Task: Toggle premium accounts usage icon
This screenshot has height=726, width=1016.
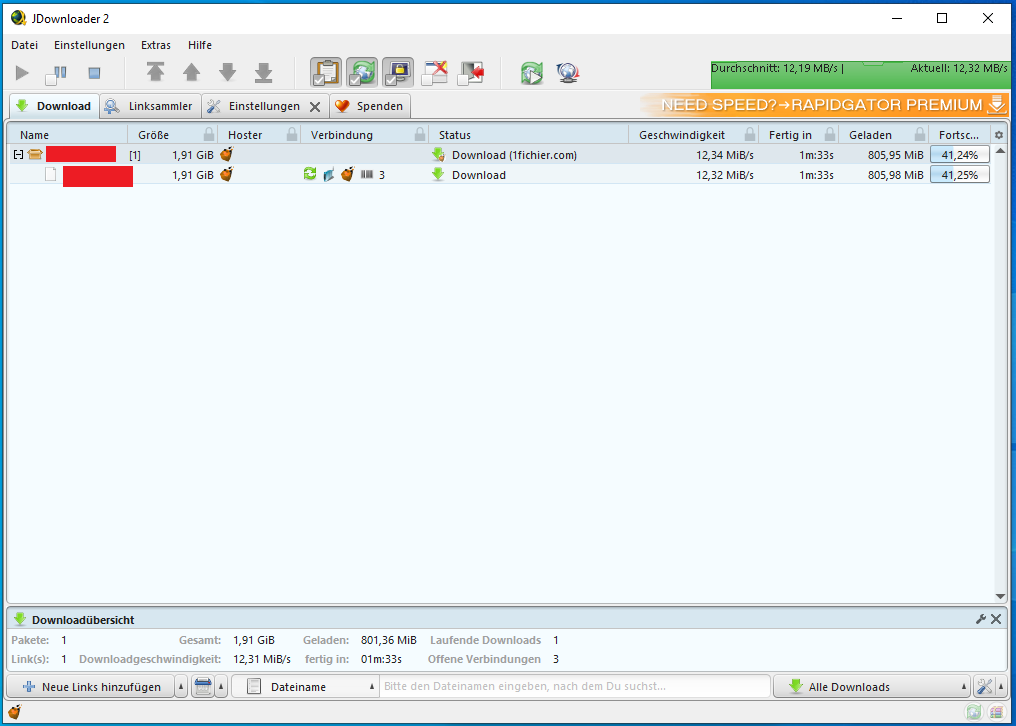Action: [x=398, y=73]
